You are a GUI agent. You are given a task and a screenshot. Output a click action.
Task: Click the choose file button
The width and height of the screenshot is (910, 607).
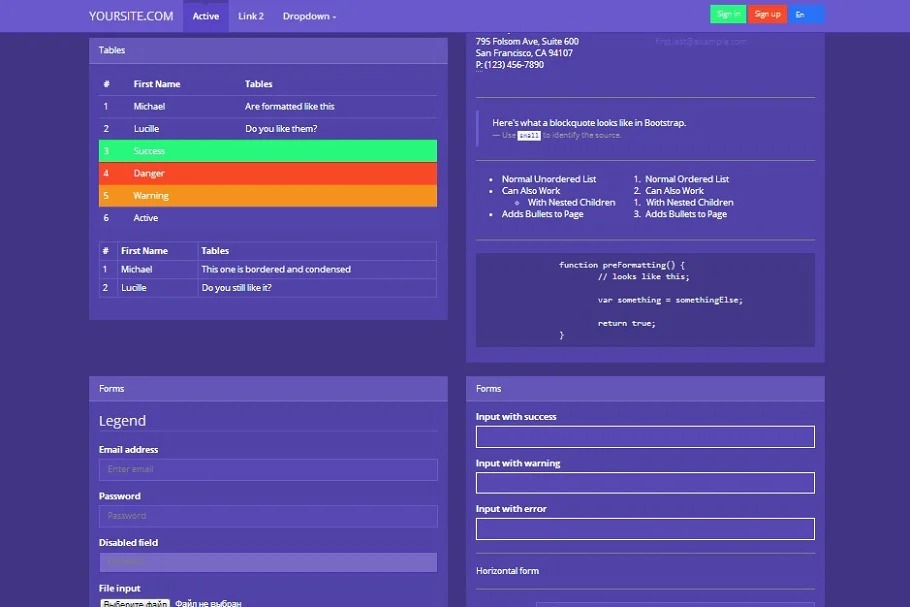pyautogui.click(x=135, y=603)
